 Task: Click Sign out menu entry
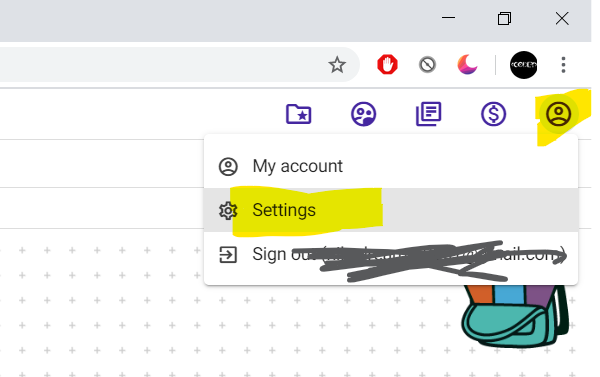(x=391, y=254)
